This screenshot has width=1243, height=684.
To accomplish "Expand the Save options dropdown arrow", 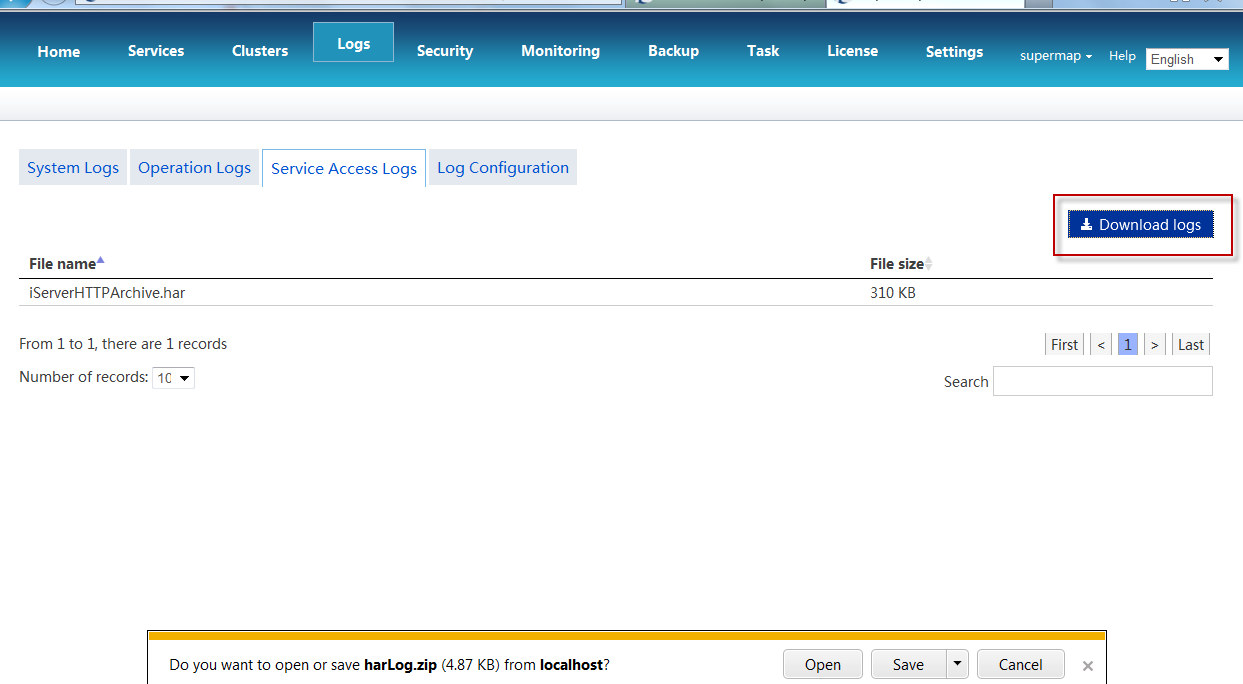I will click(x=958, y=664).
